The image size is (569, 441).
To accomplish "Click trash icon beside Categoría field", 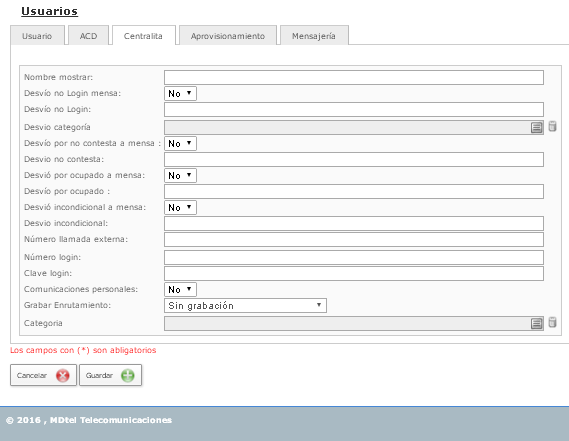I will point(552,322).
